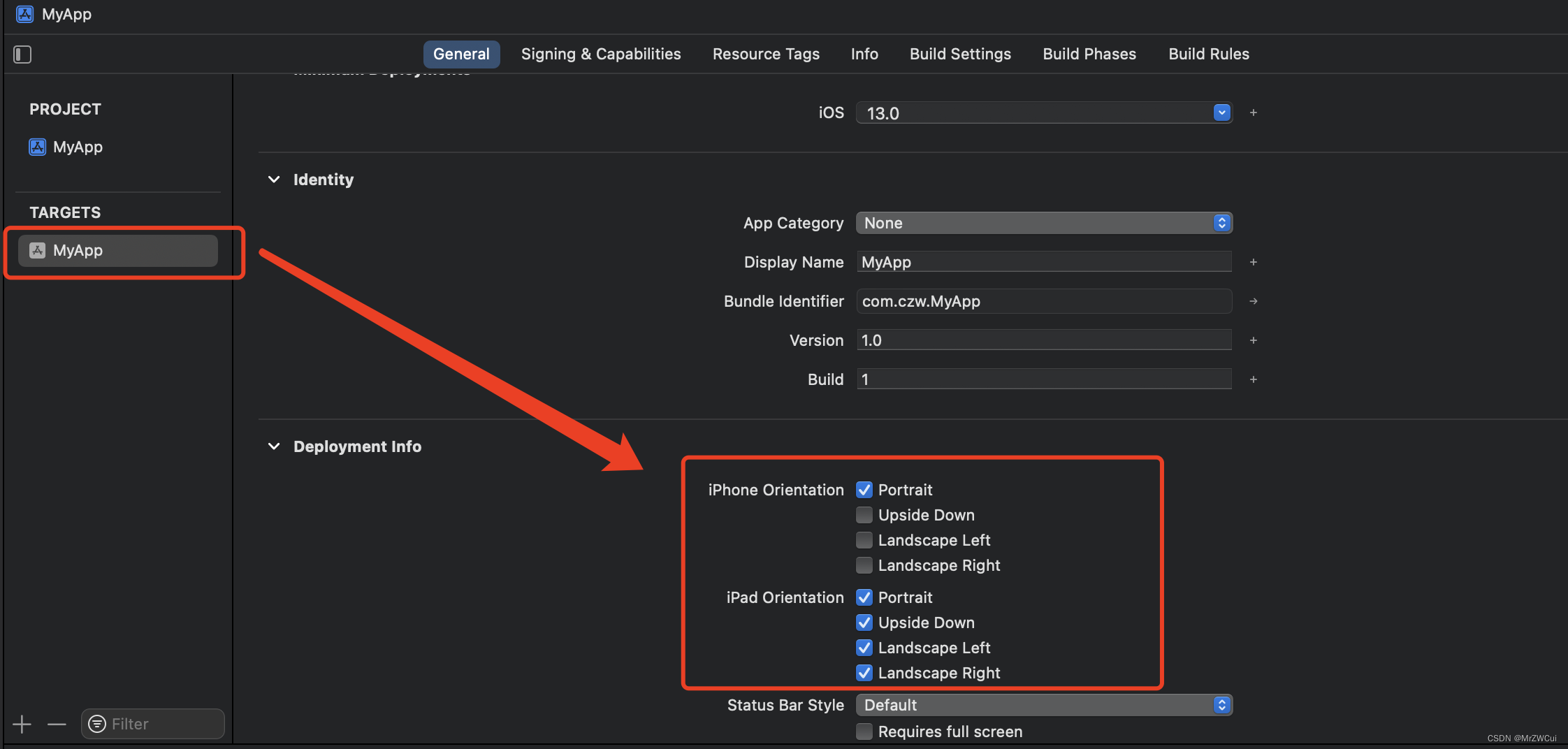1568x749 pixels.
Task: Open the General tab
Action: coord(461,54)
